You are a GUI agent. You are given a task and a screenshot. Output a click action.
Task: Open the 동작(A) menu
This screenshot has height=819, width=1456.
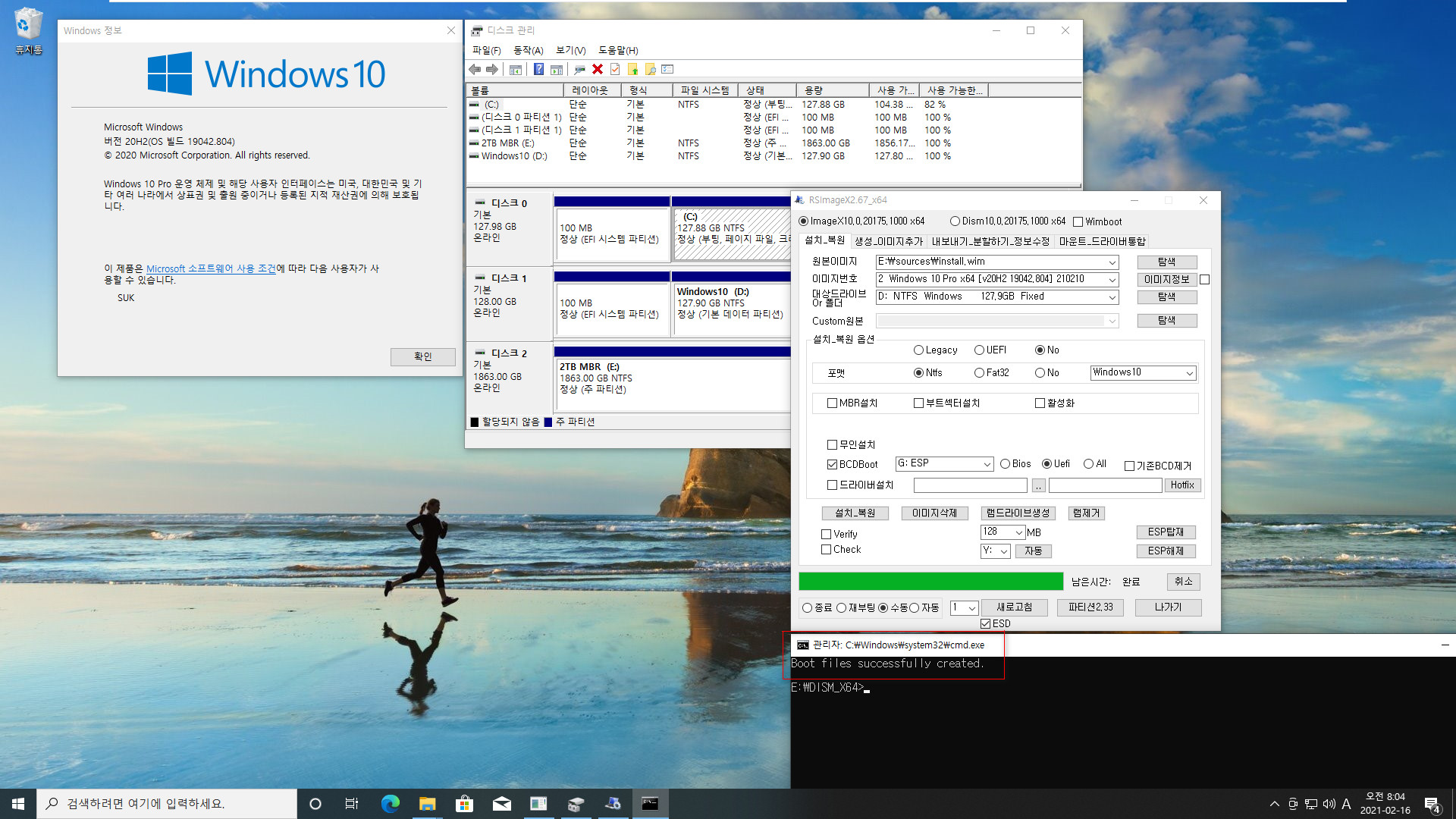click(529, 50)
